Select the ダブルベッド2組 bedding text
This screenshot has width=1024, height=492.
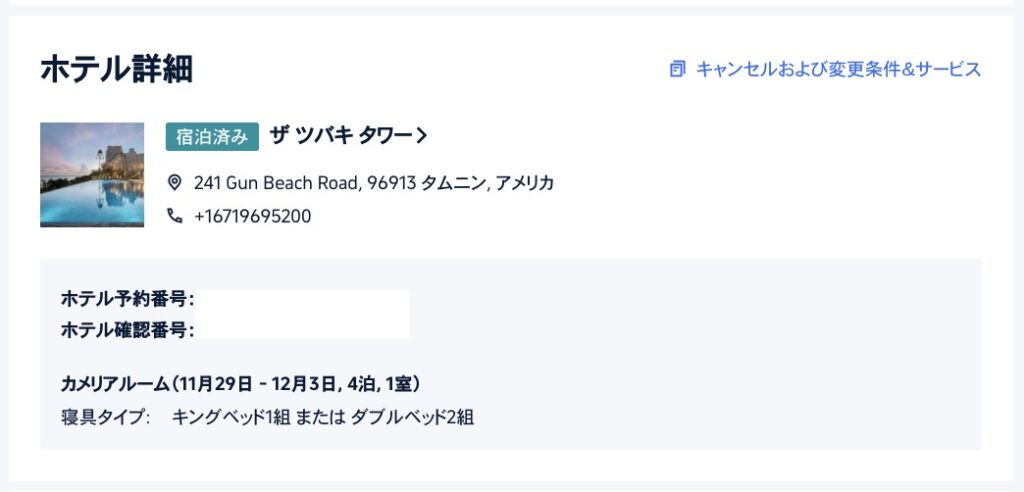tap(411, 418)
